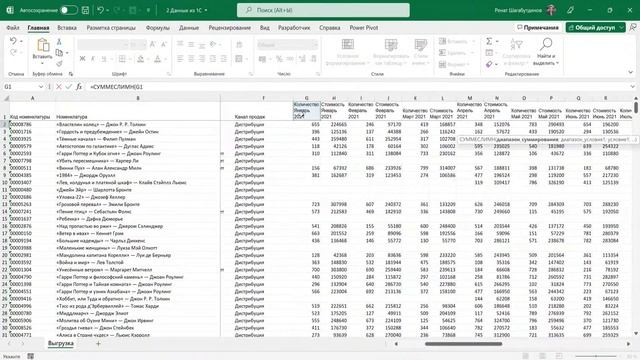Add new sheet with plus button
Image resolution: width=640 pixels, height=360 pixels.
(98, 344)
